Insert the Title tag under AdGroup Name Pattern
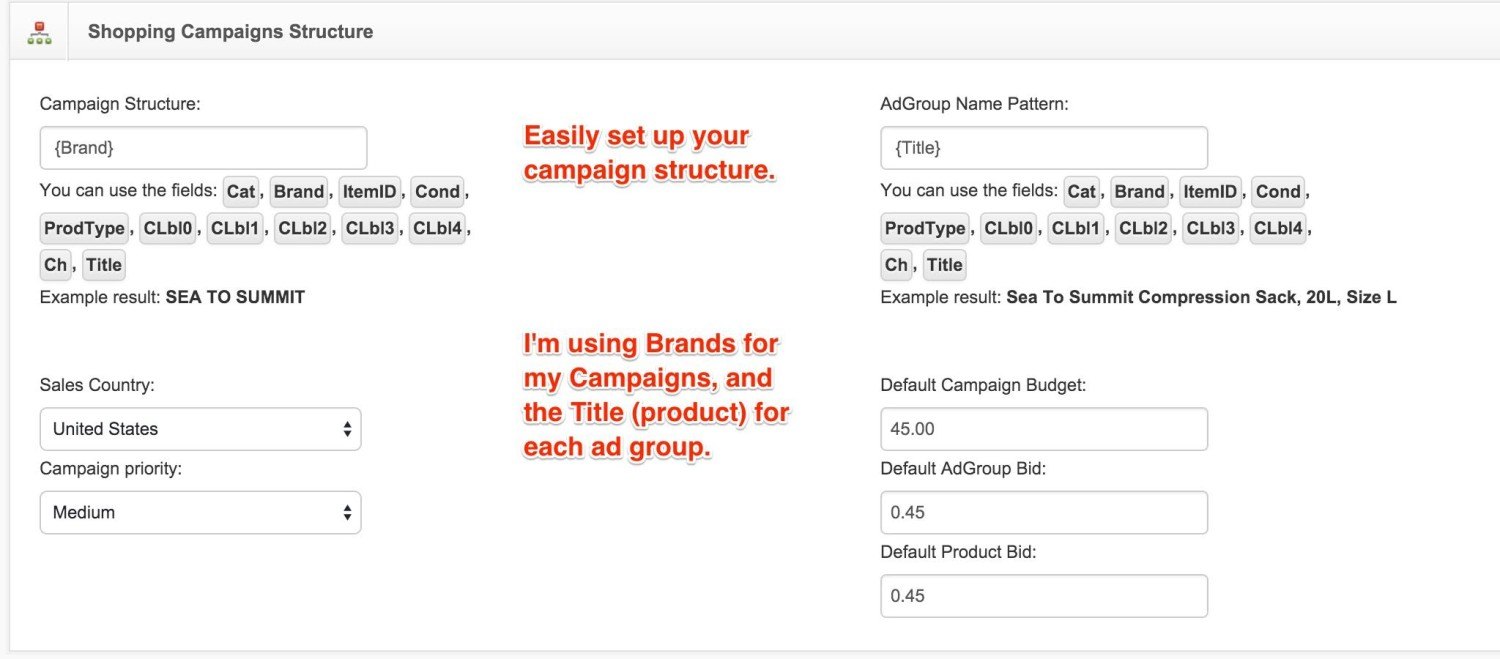The width and height of the screenshot is (1500, 659). click(x=945, y=265)
